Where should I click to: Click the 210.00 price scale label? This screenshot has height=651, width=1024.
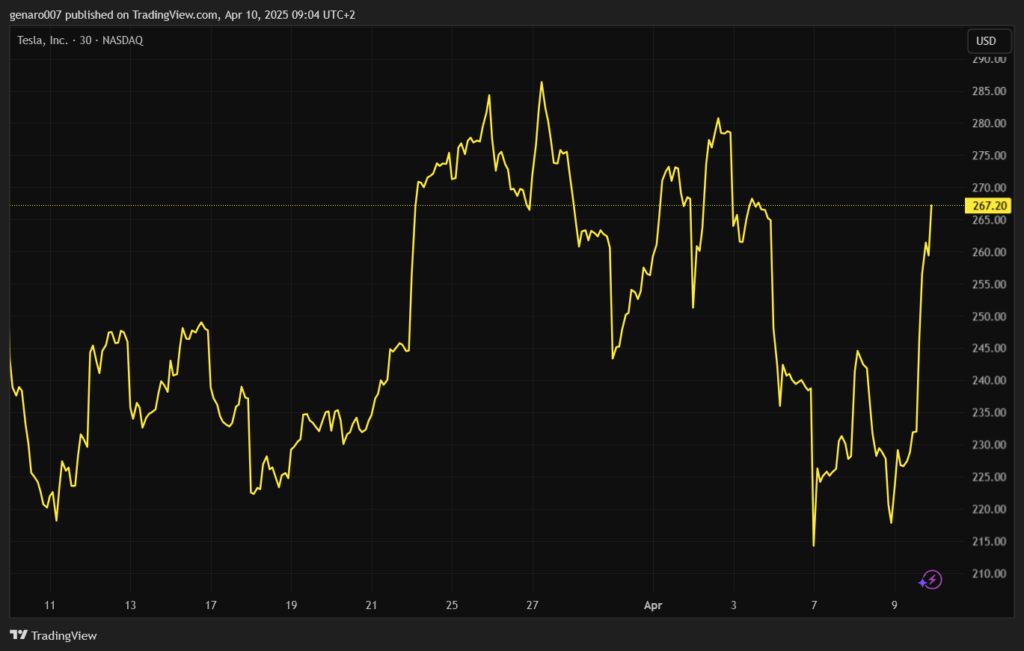click(988, 574)
